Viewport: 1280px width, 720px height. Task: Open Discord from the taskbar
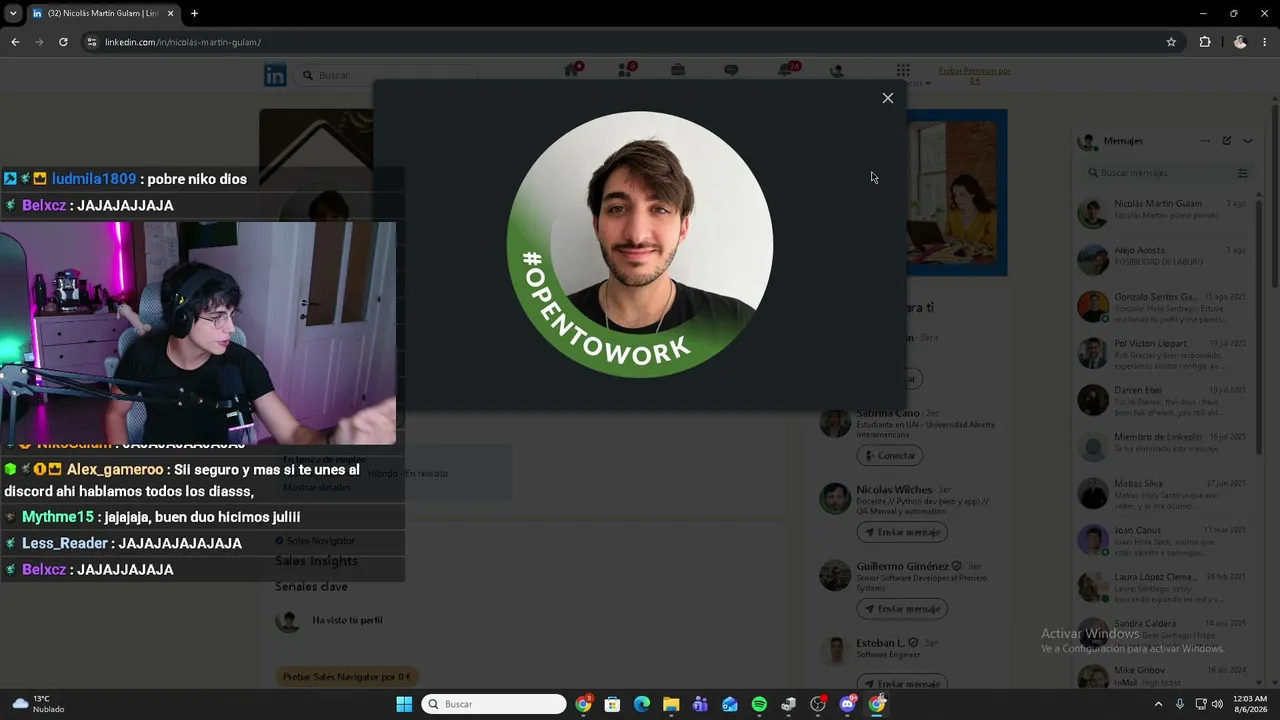point(848,704)
